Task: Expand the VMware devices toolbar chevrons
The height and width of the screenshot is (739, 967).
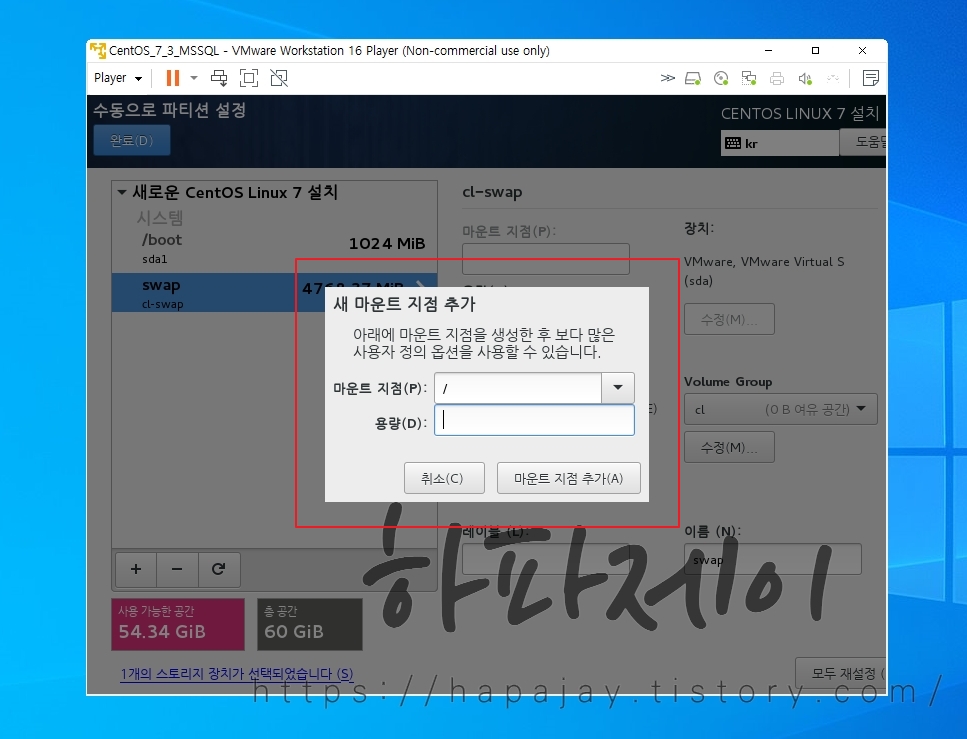Action: pos(667,78)
